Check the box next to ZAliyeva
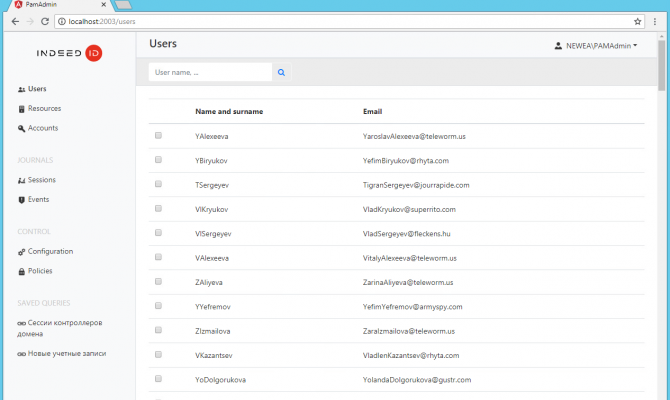This screenshot has width=670, height=400. pyautogui.click(x=158, y=282)
